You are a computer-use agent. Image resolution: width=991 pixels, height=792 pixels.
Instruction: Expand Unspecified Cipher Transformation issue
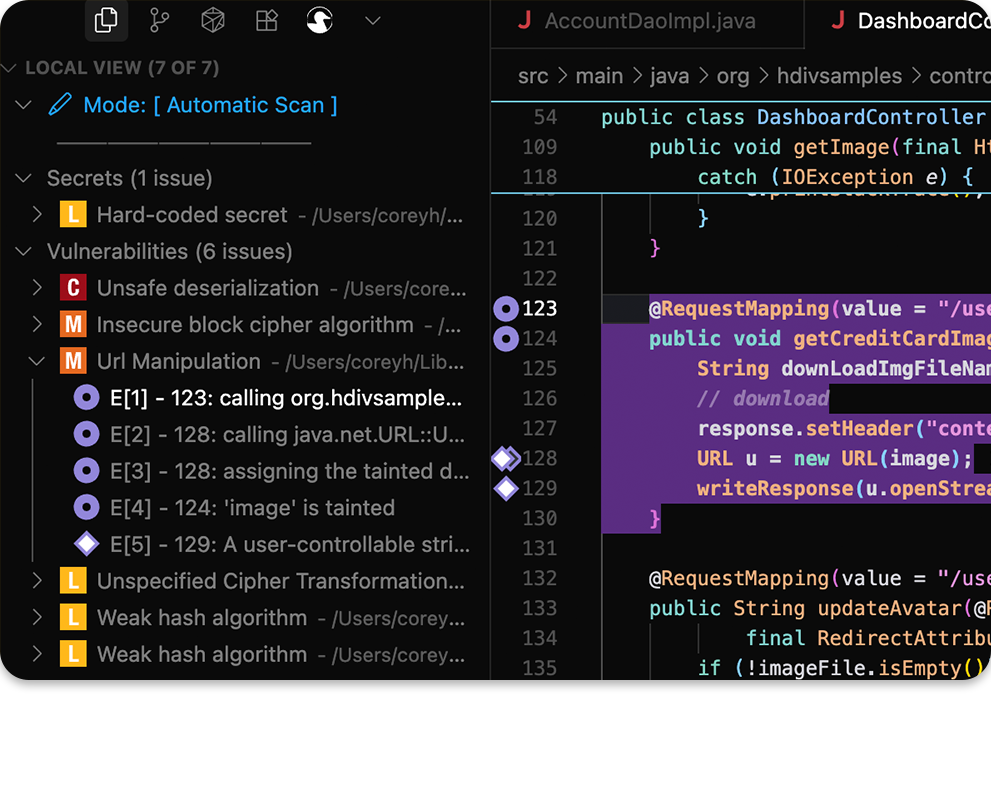click(x=37, y=581)
